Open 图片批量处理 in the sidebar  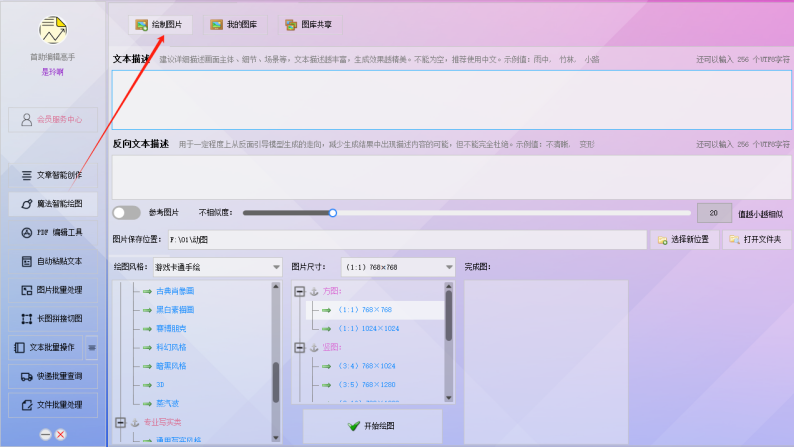(x=53, y=290)
